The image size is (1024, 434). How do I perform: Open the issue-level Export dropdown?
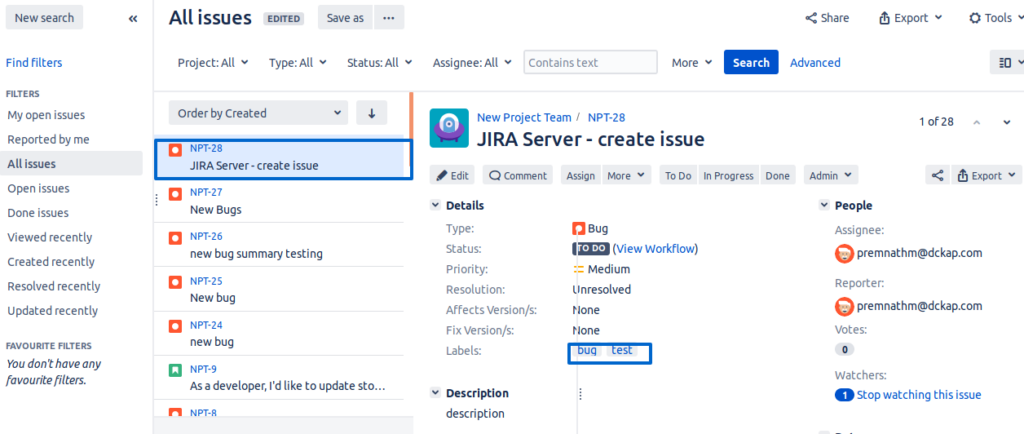(987, 176)
